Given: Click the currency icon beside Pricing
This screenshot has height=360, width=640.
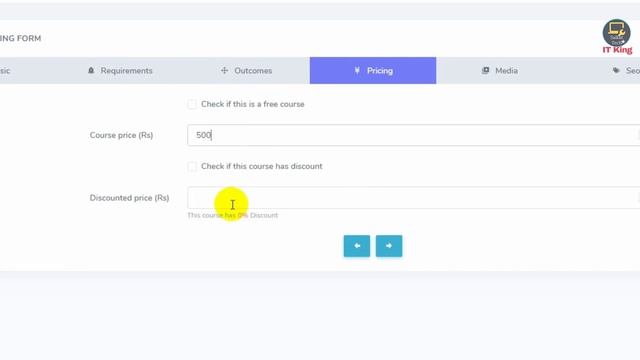Looking at the screenshot, I should 357,71.
